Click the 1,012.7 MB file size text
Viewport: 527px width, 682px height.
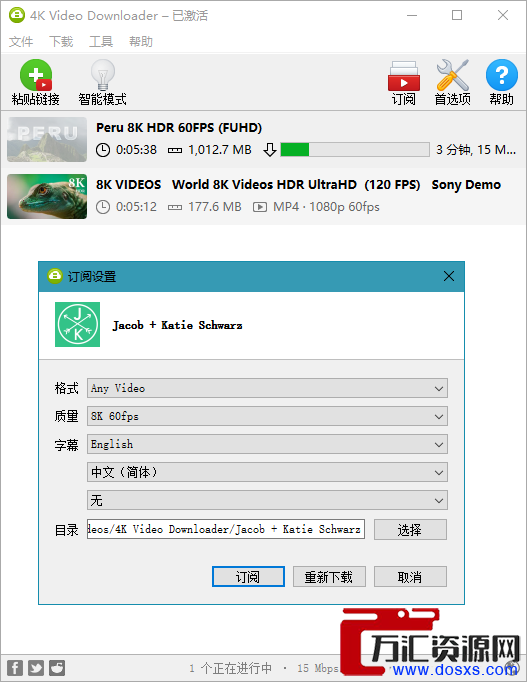[220, 150]
